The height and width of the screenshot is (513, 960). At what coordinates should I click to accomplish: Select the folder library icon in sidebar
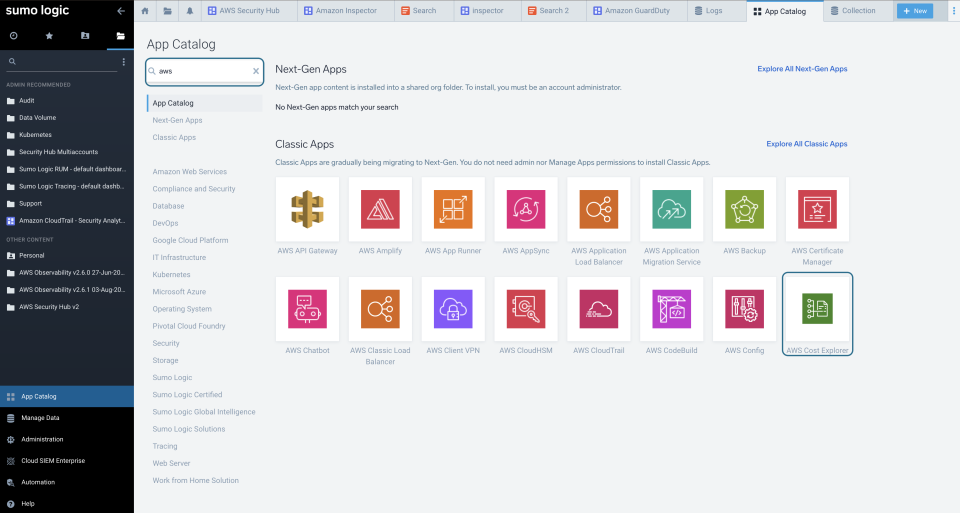point(121,36)
